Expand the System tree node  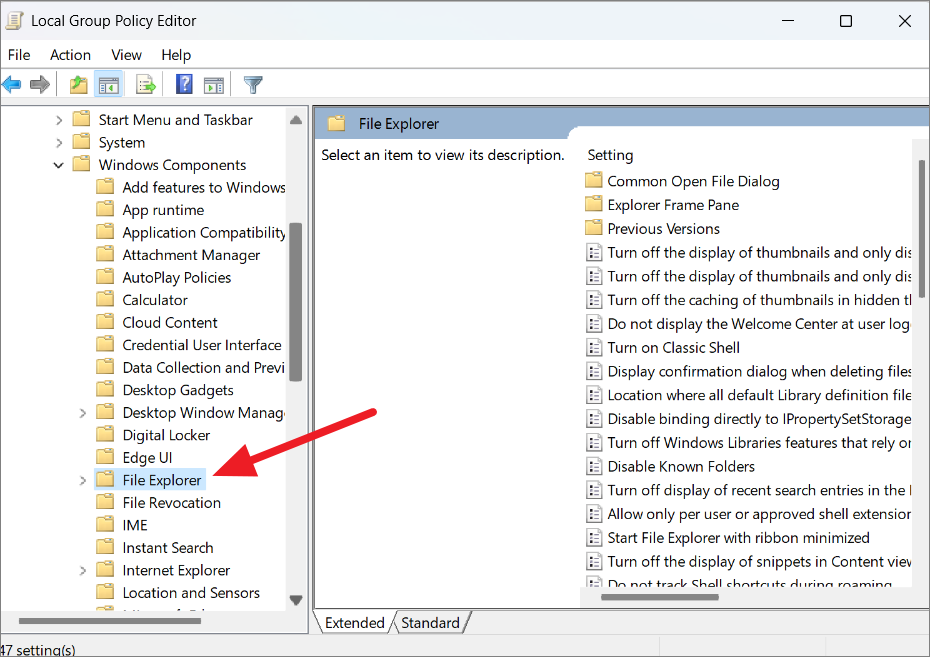[x=59, y=143]
